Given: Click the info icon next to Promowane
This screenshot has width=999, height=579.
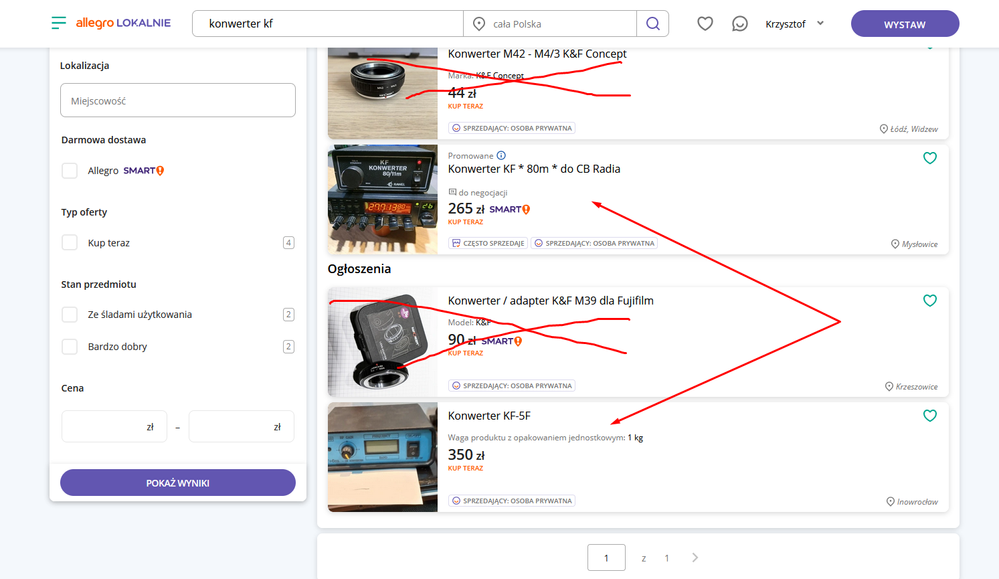Looking at the screenshot, I should [501, 155].
